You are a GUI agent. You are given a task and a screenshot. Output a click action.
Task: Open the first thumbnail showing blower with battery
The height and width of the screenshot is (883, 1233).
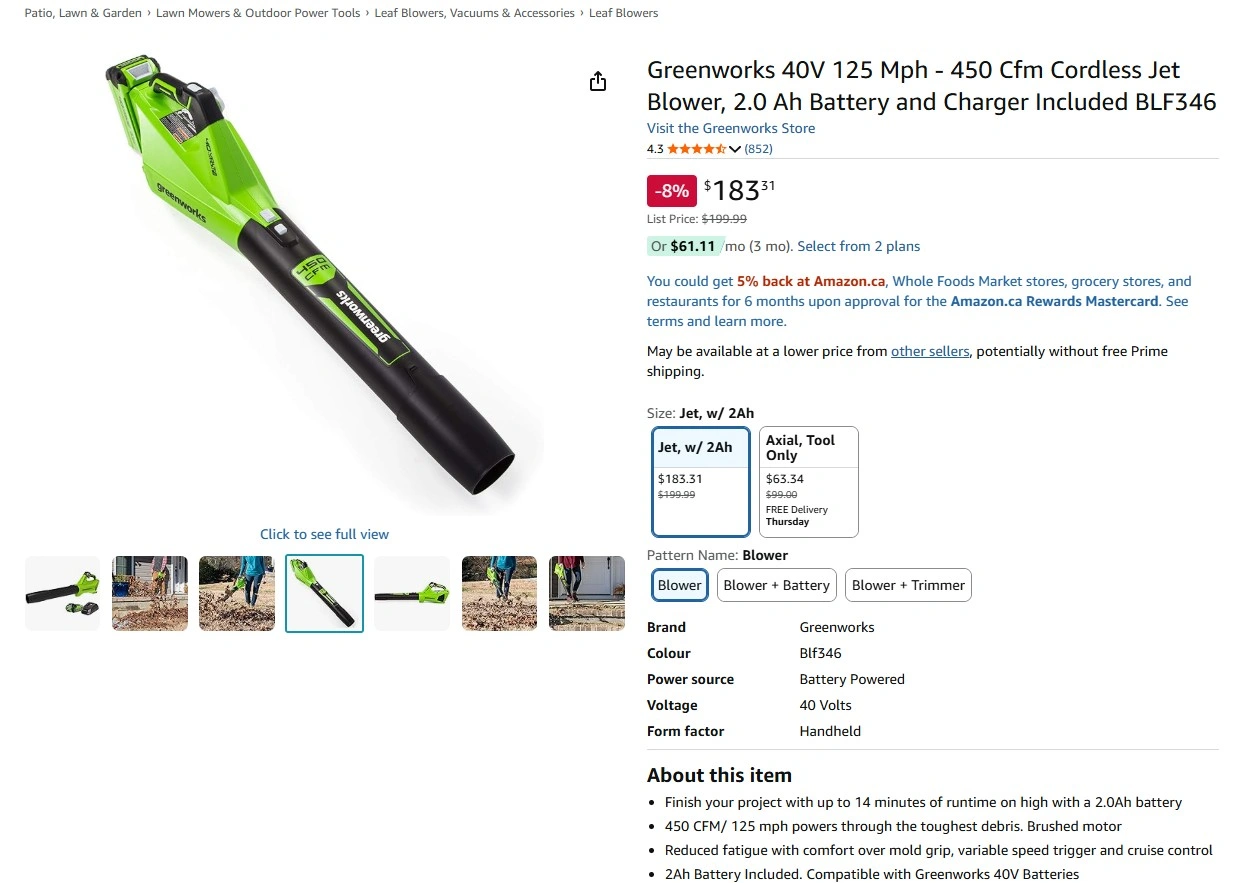click(x=62, y=594)
